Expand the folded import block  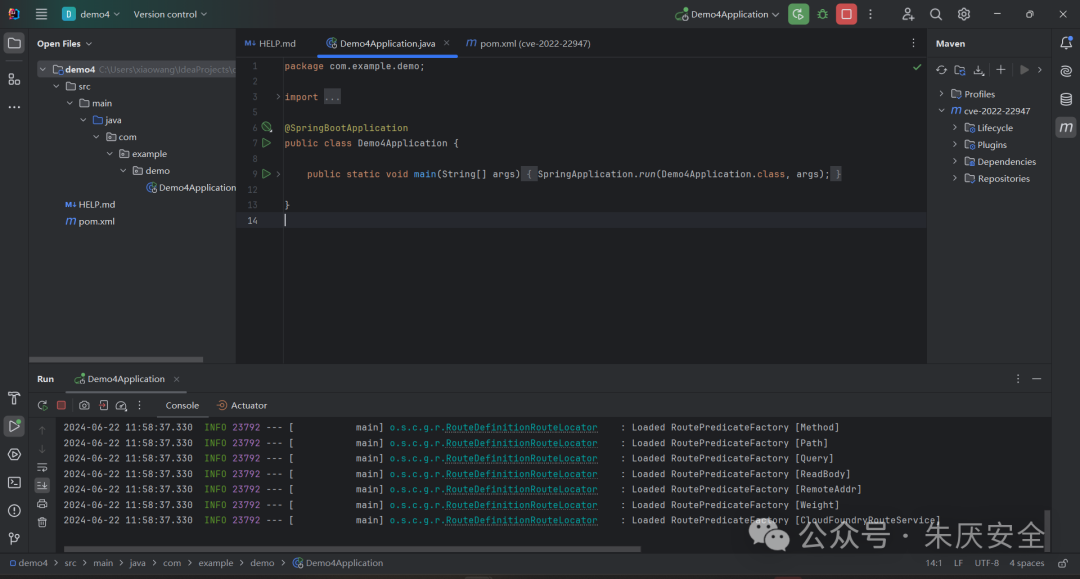click(278, 97)
